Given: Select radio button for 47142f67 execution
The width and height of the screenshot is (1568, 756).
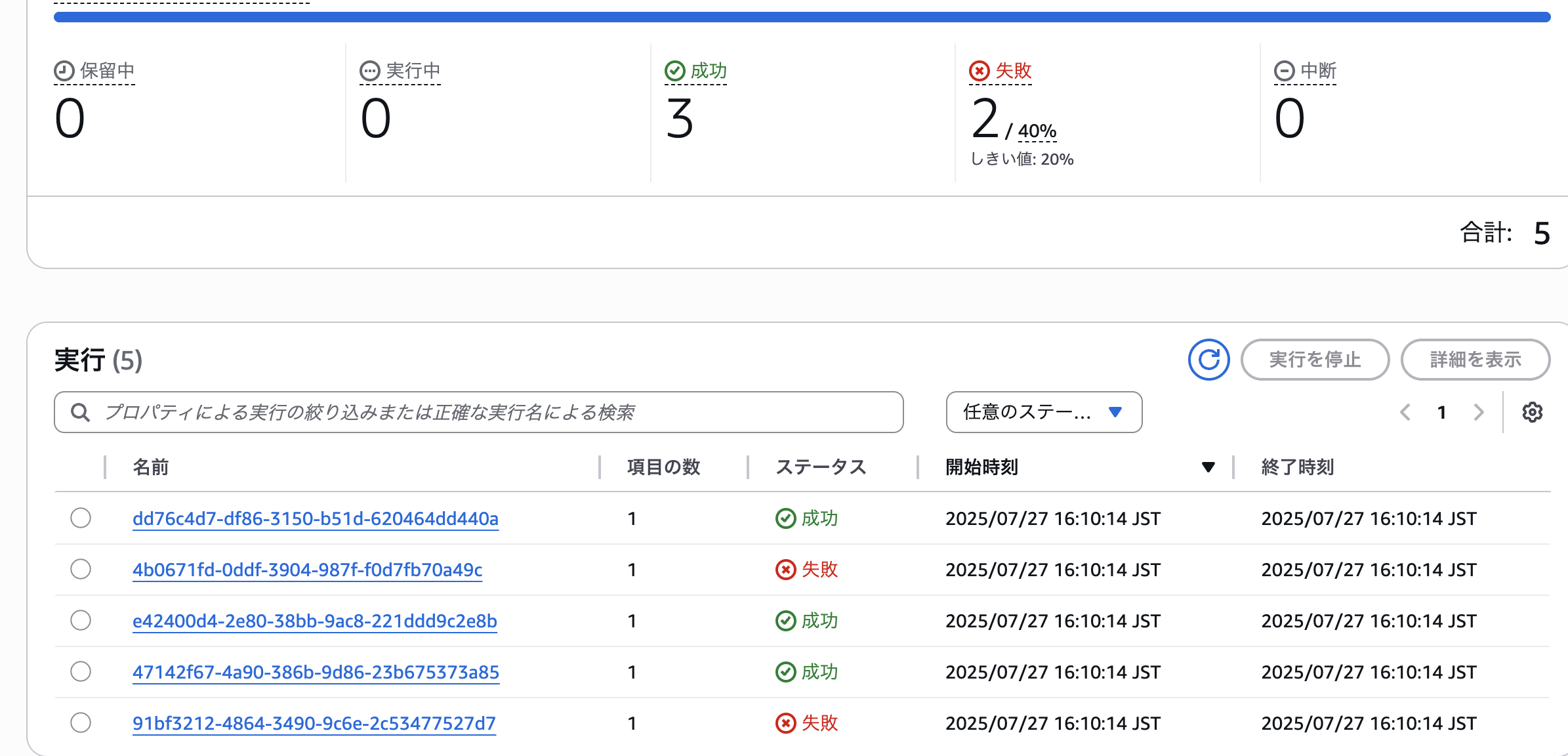Looking at the screenshot, I should (81, 671).
